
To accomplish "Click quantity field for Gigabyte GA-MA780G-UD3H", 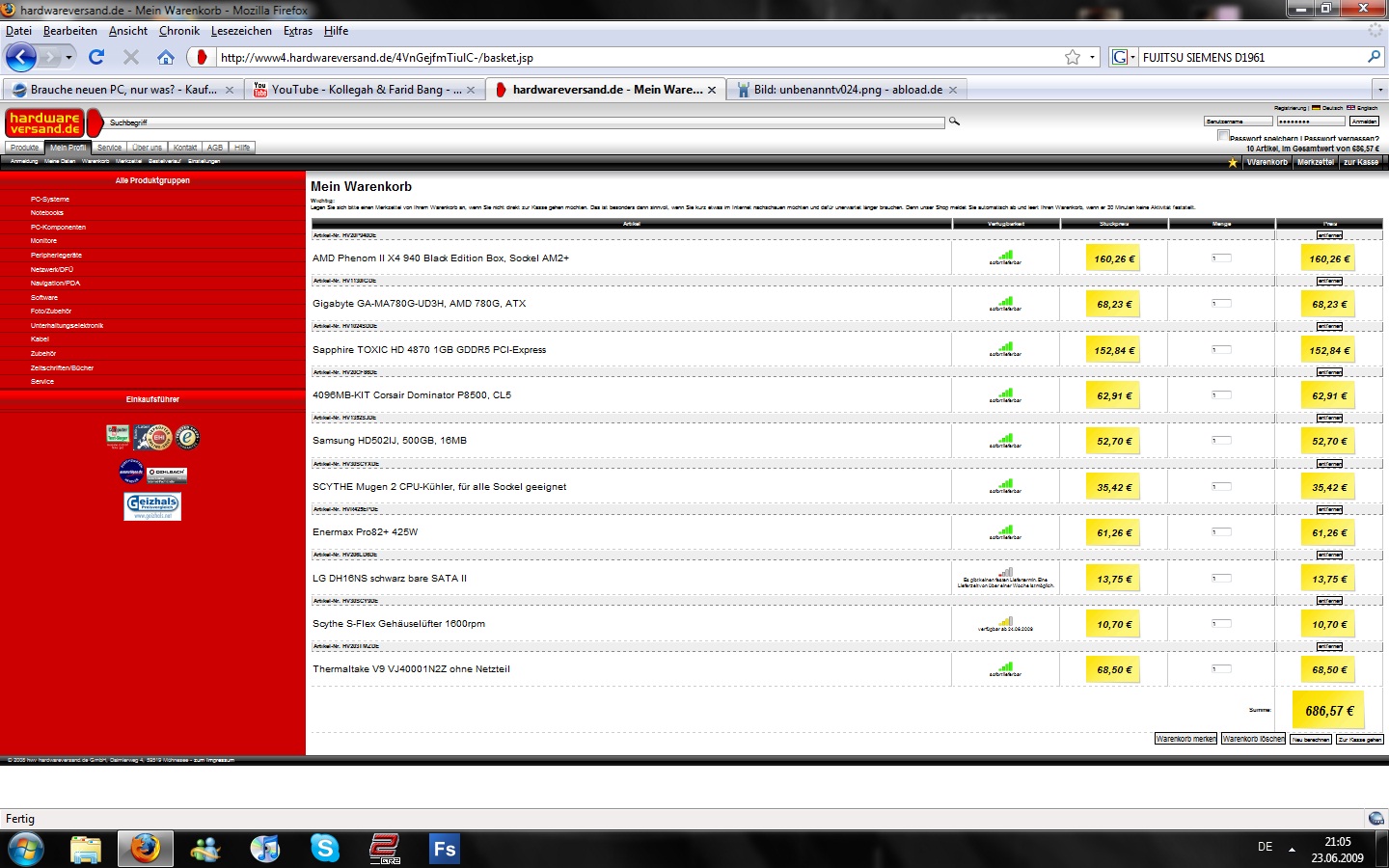I will coord(1221,304).
